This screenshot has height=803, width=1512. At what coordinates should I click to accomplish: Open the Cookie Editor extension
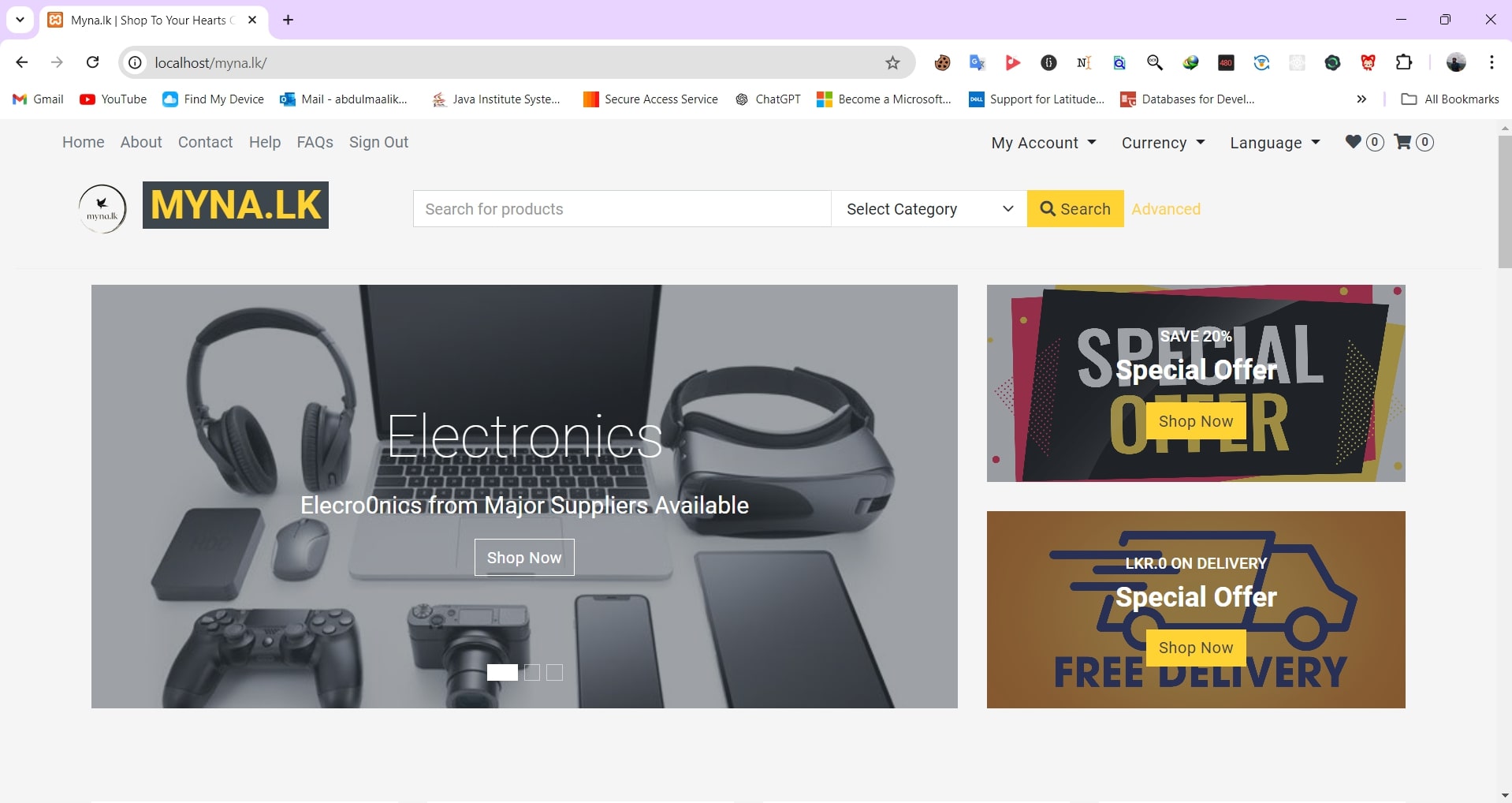coord(941,62)
